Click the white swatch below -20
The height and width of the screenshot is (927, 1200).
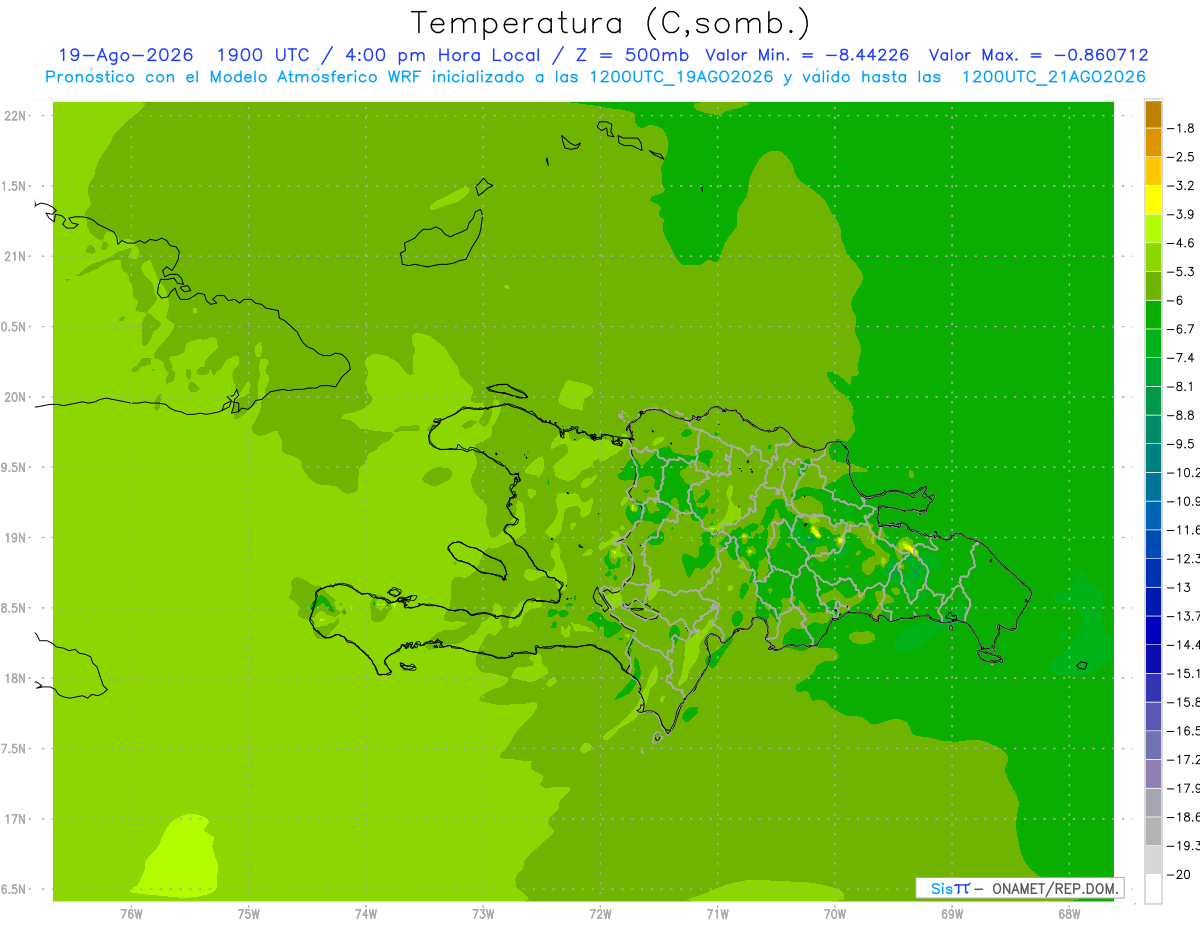(x=1153, y=888)
